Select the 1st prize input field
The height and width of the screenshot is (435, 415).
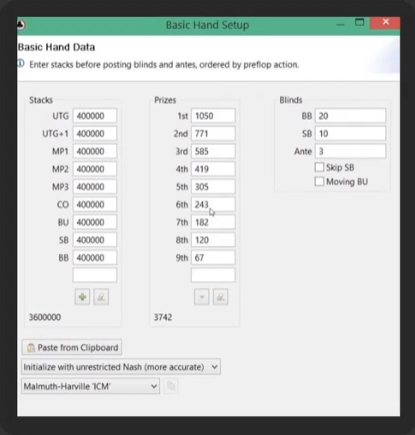213,116
